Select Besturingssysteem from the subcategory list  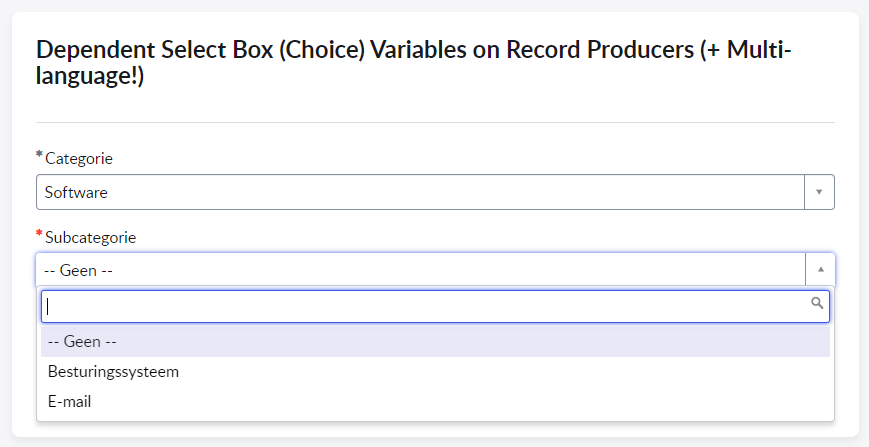(x=113, y=371)
